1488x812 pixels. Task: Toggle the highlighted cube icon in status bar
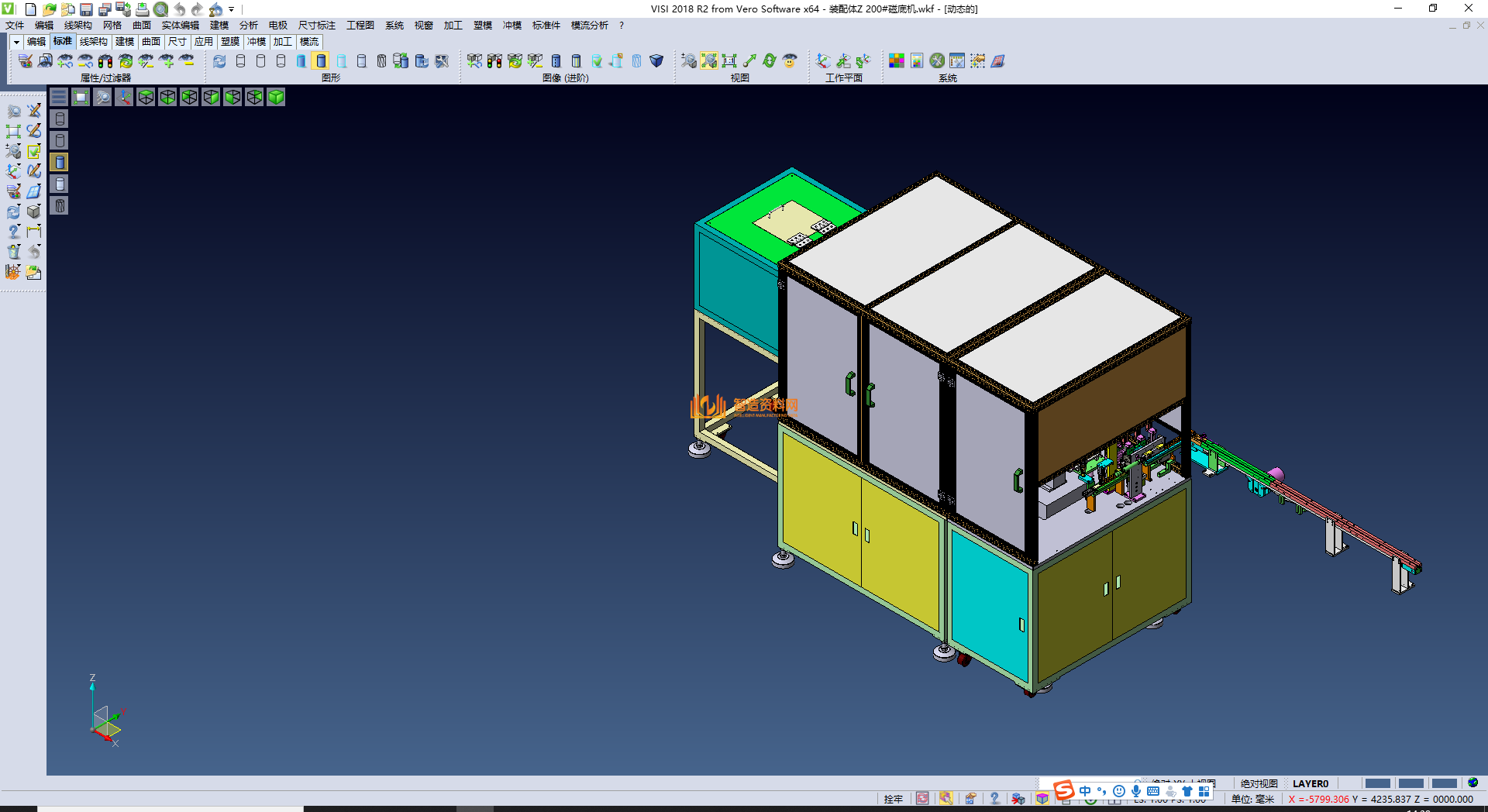click(x=1042, y=799)
